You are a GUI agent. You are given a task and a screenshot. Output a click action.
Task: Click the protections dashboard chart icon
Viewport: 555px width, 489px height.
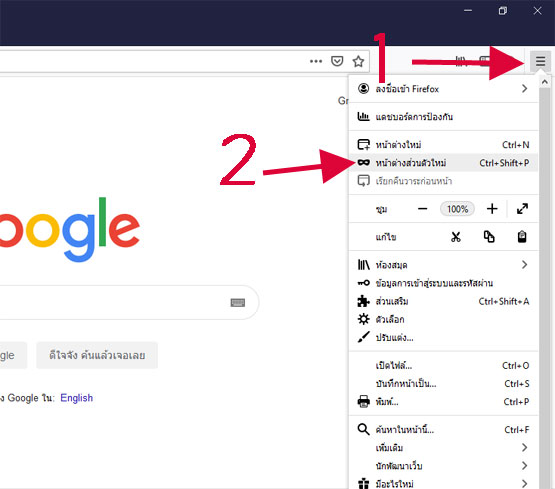pos(364,116)
